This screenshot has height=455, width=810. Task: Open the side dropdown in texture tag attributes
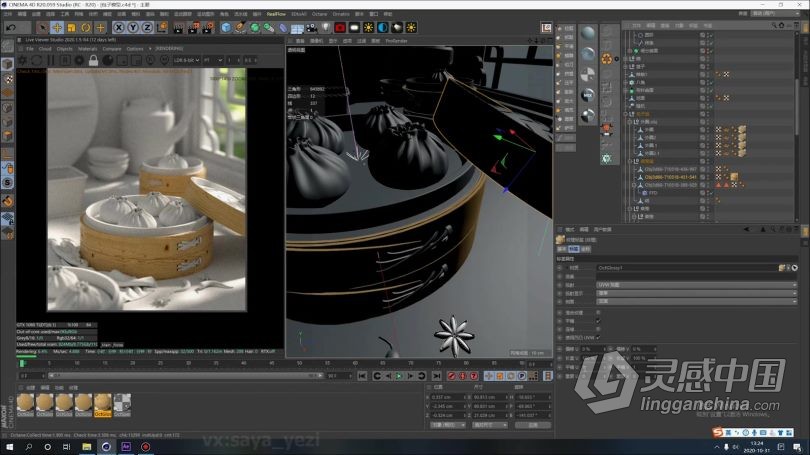coord(696,301)
